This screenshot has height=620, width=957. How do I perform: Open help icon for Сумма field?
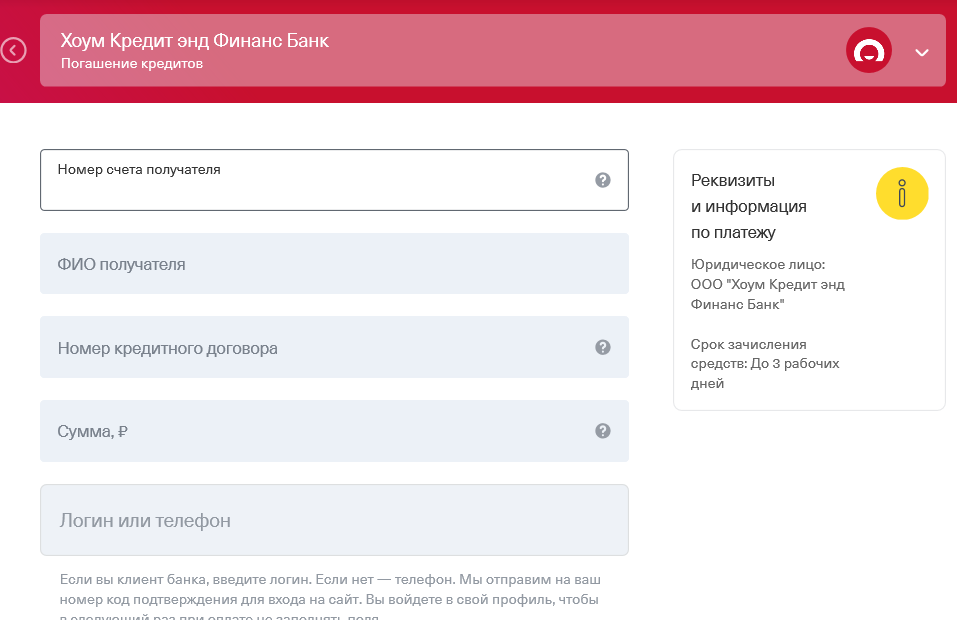pyautogui.click(x=602, y=431)
